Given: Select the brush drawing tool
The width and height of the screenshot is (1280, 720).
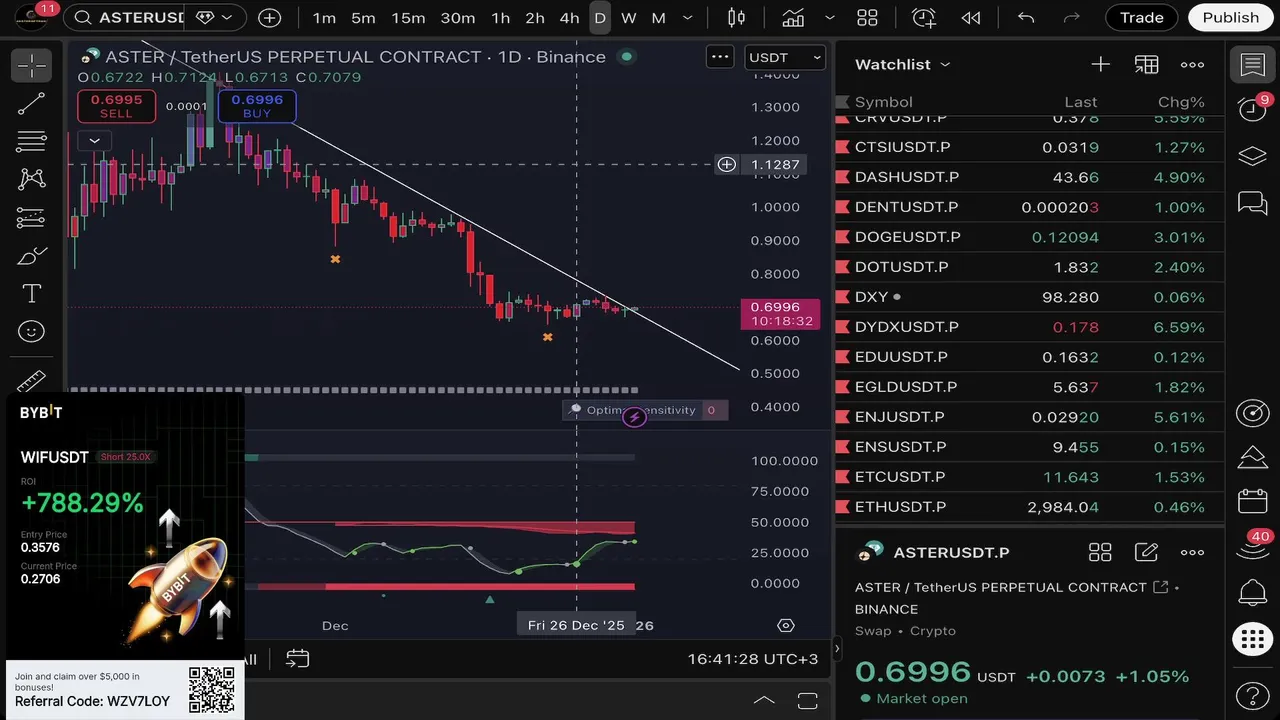Looking at the screenshot, I should coord(32,256).
